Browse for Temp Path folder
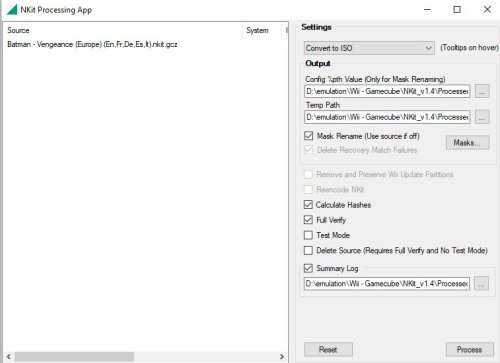The image size is (500, 363). (482, 117)
